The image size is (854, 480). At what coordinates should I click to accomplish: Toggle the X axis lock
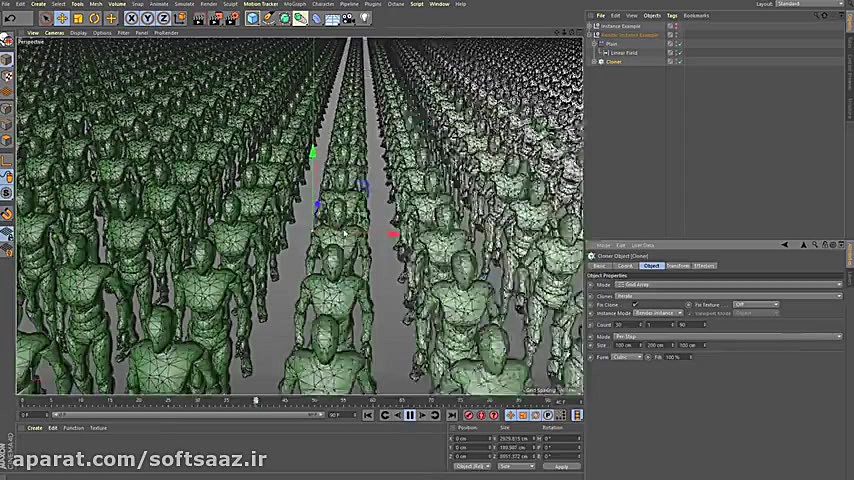point(132,18)
